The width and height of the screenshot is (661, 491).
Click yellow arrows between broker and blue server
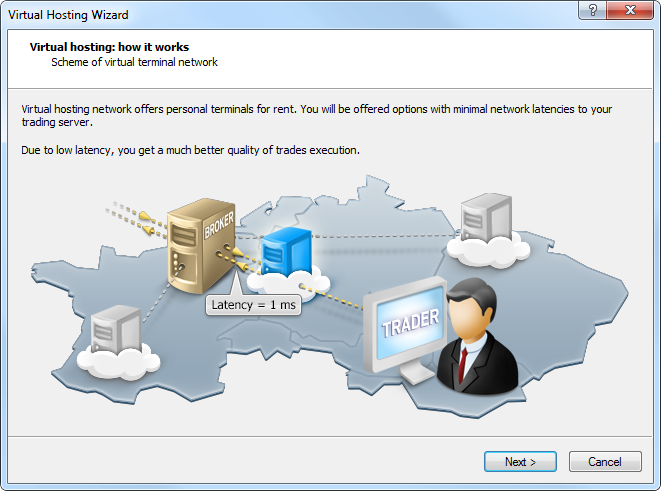(238, 258)
